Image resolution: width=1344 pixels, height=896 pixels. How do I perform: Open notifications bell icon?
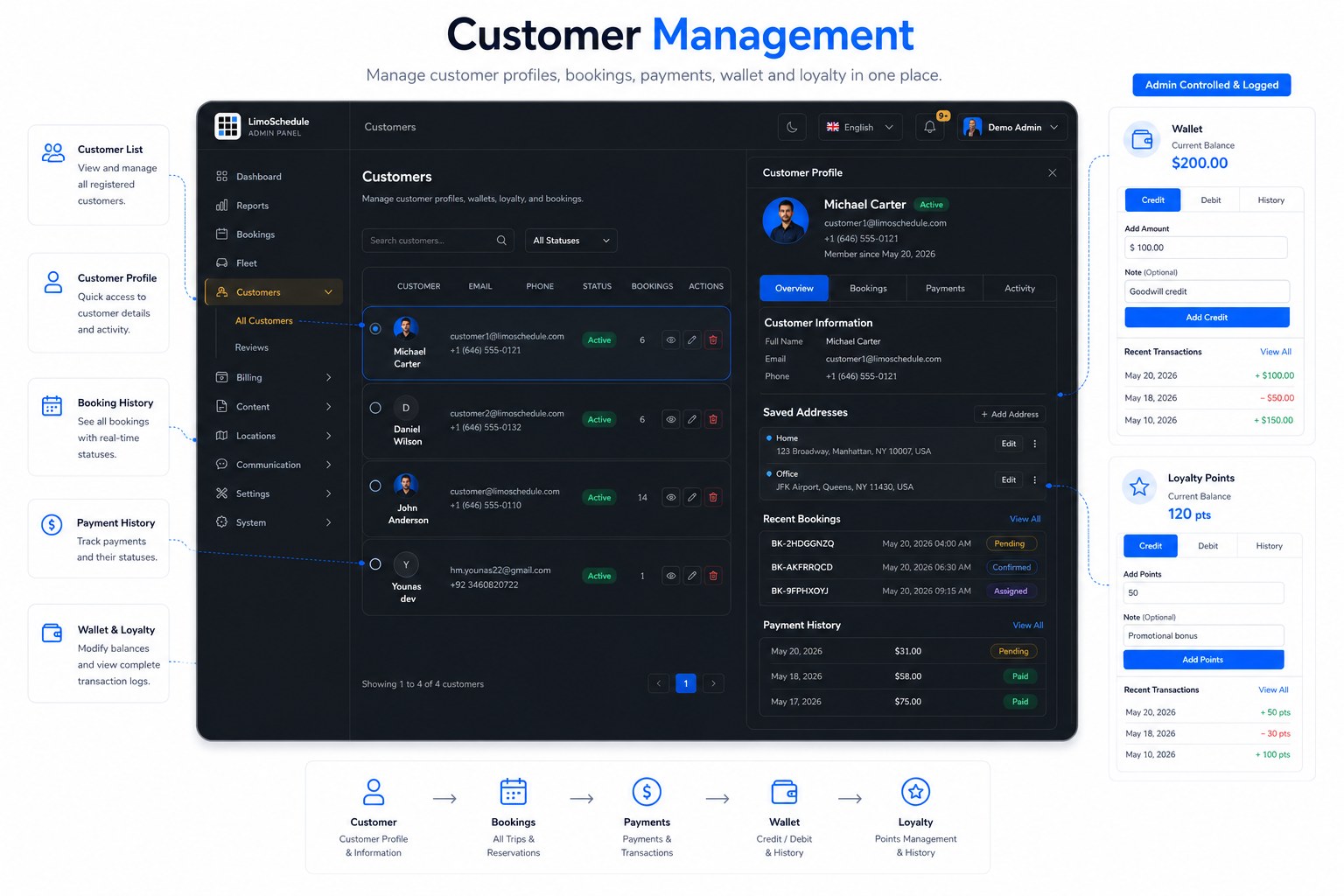(x=930, y=127)
